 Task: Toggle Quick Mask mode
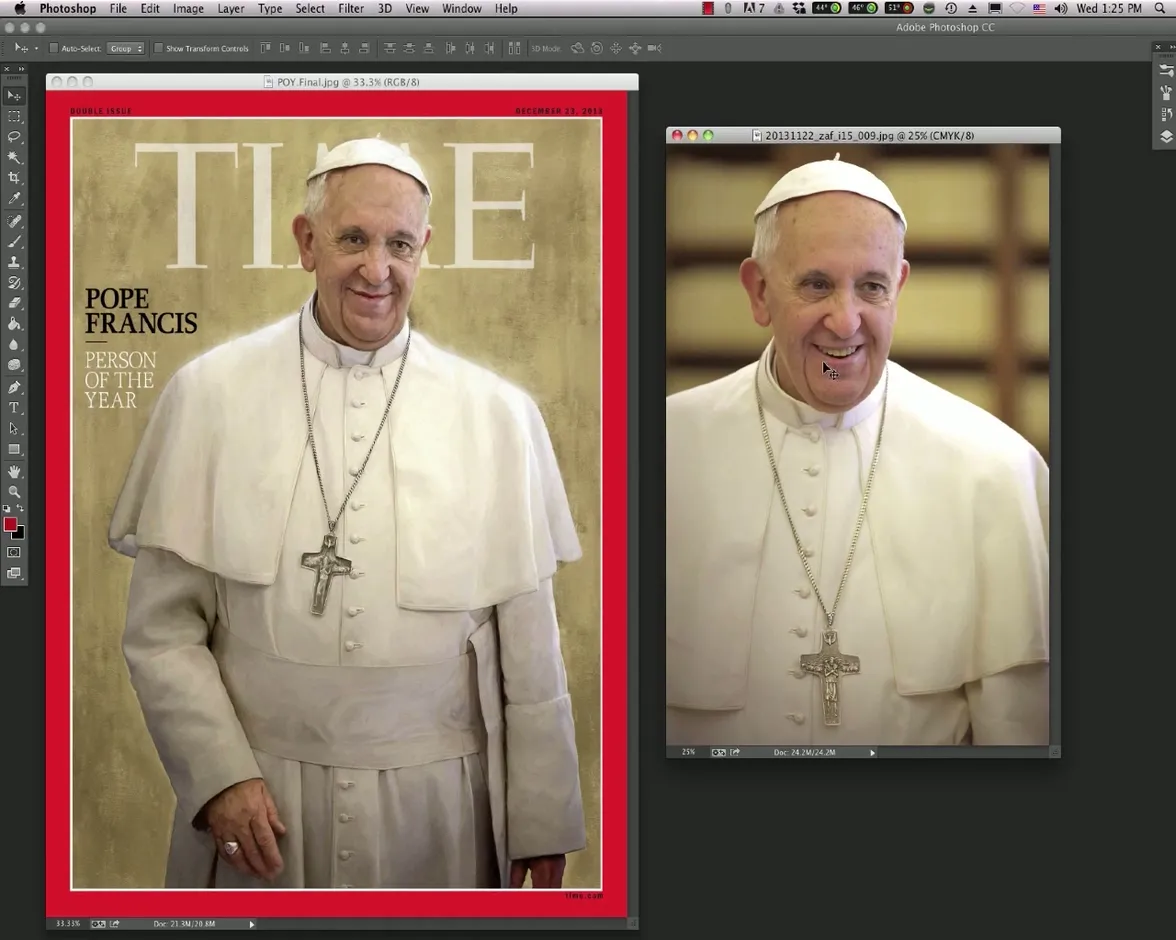tap(14, 552)
